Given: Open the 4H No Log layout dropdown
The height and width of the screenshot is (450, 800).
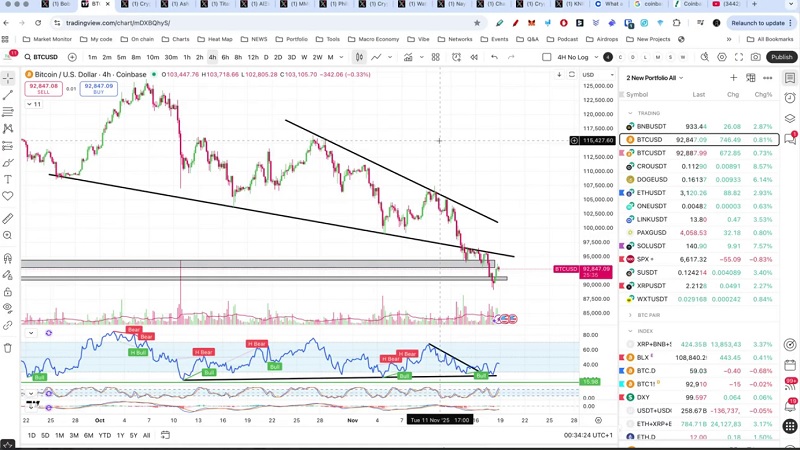Looking at the screenshot, I should (575, 57).
